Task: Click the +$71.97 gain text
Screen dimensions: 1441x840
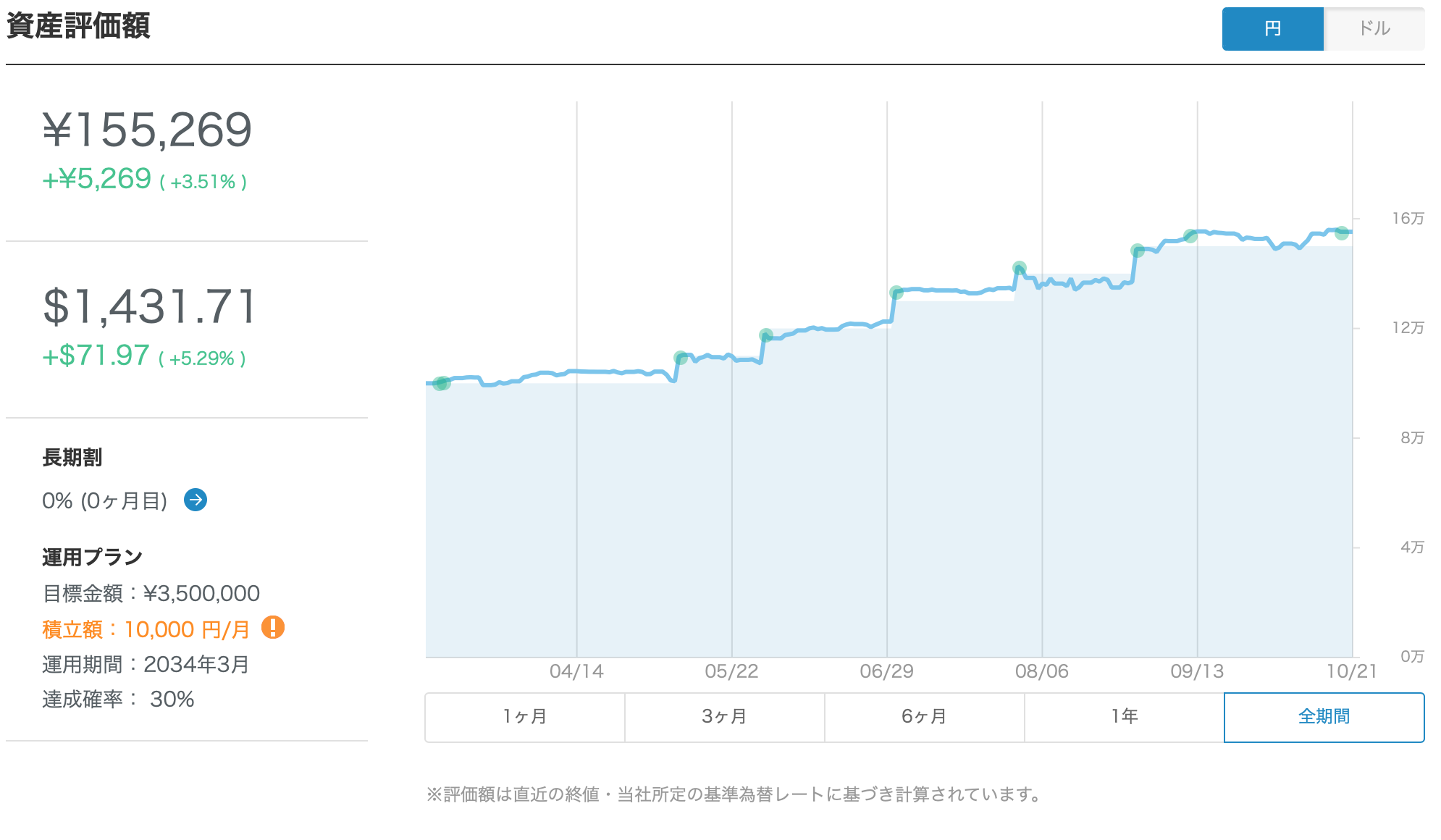Action: coord(96,356)
